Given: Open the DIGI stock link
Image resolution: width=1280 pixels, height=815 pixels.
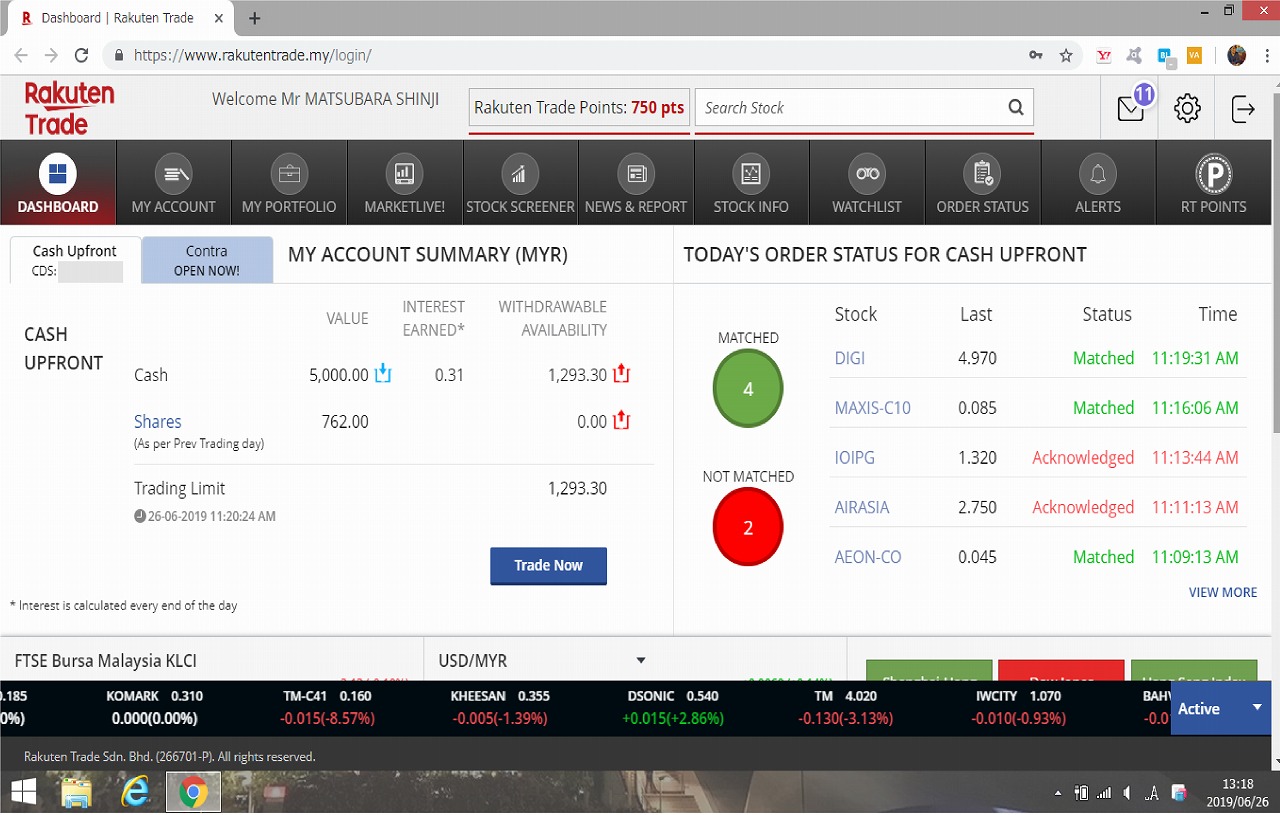Looking at the screenshot, I should point(849,358).
